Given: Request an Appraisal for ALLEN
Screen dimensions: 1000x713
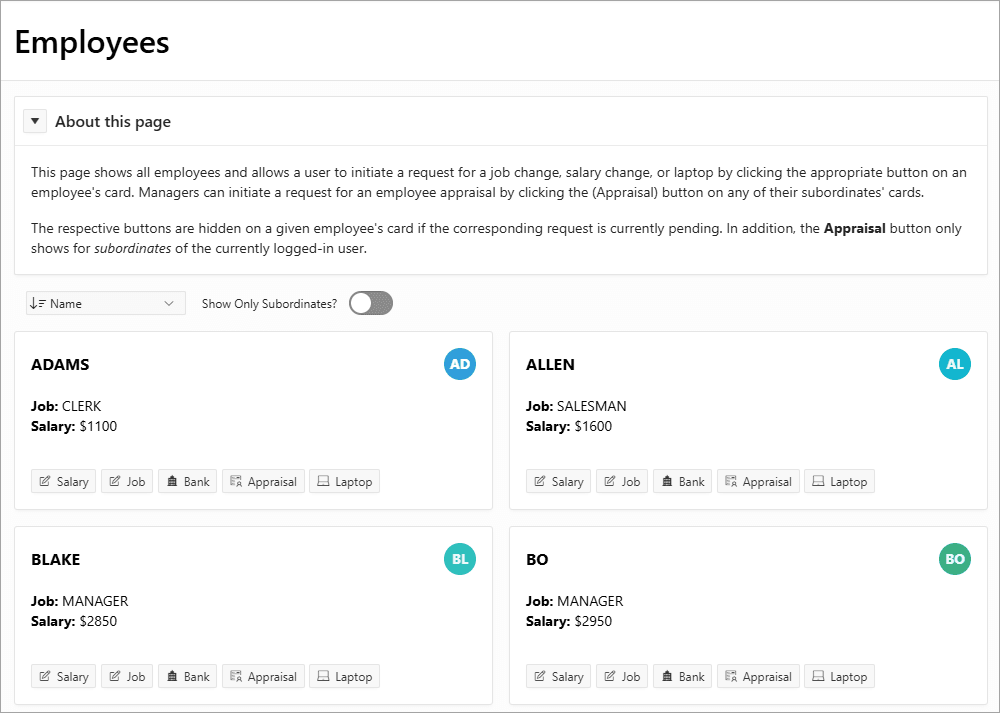Looking at the screenshot, I should click(x=758, y=482).
